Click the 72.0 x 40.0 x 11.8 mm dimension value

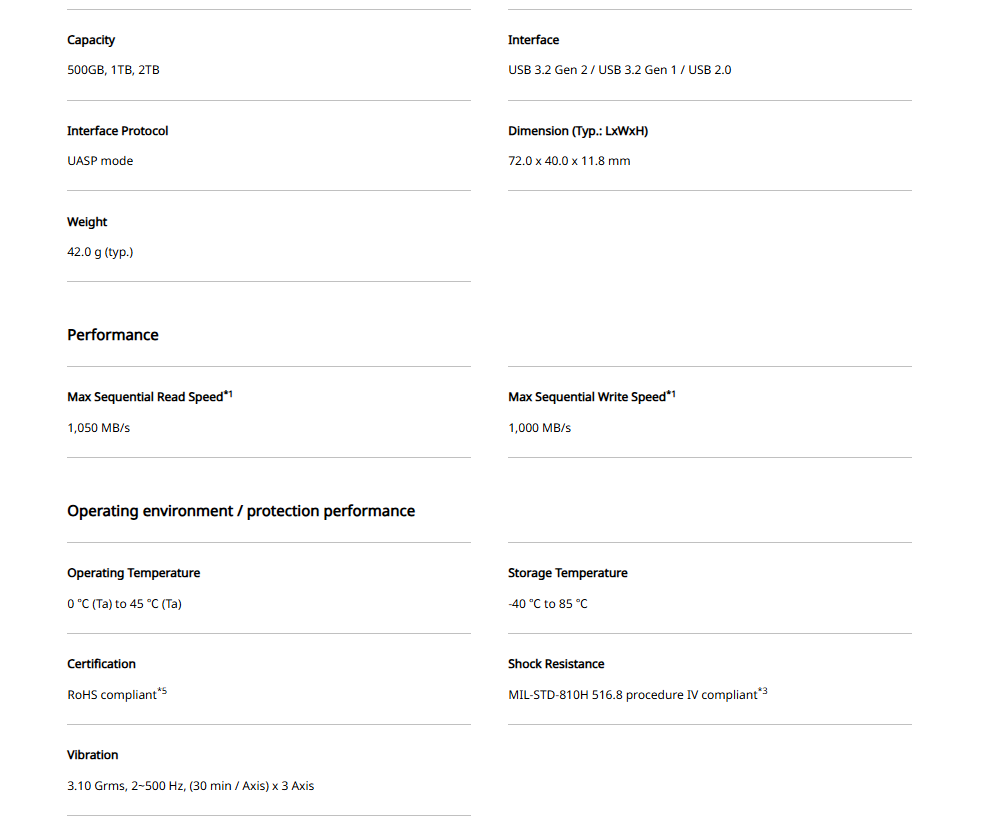click(x=569, y=161)
